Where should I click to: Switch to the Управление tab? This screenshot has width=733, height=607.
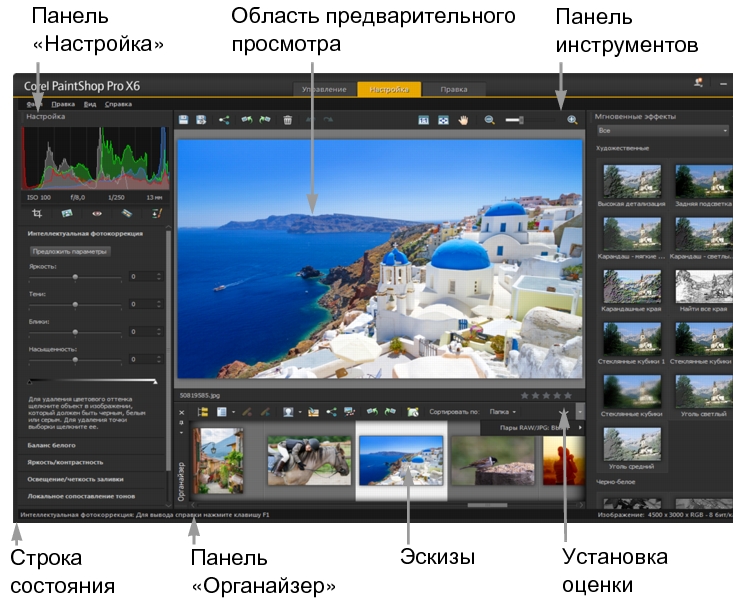(324, 89)
